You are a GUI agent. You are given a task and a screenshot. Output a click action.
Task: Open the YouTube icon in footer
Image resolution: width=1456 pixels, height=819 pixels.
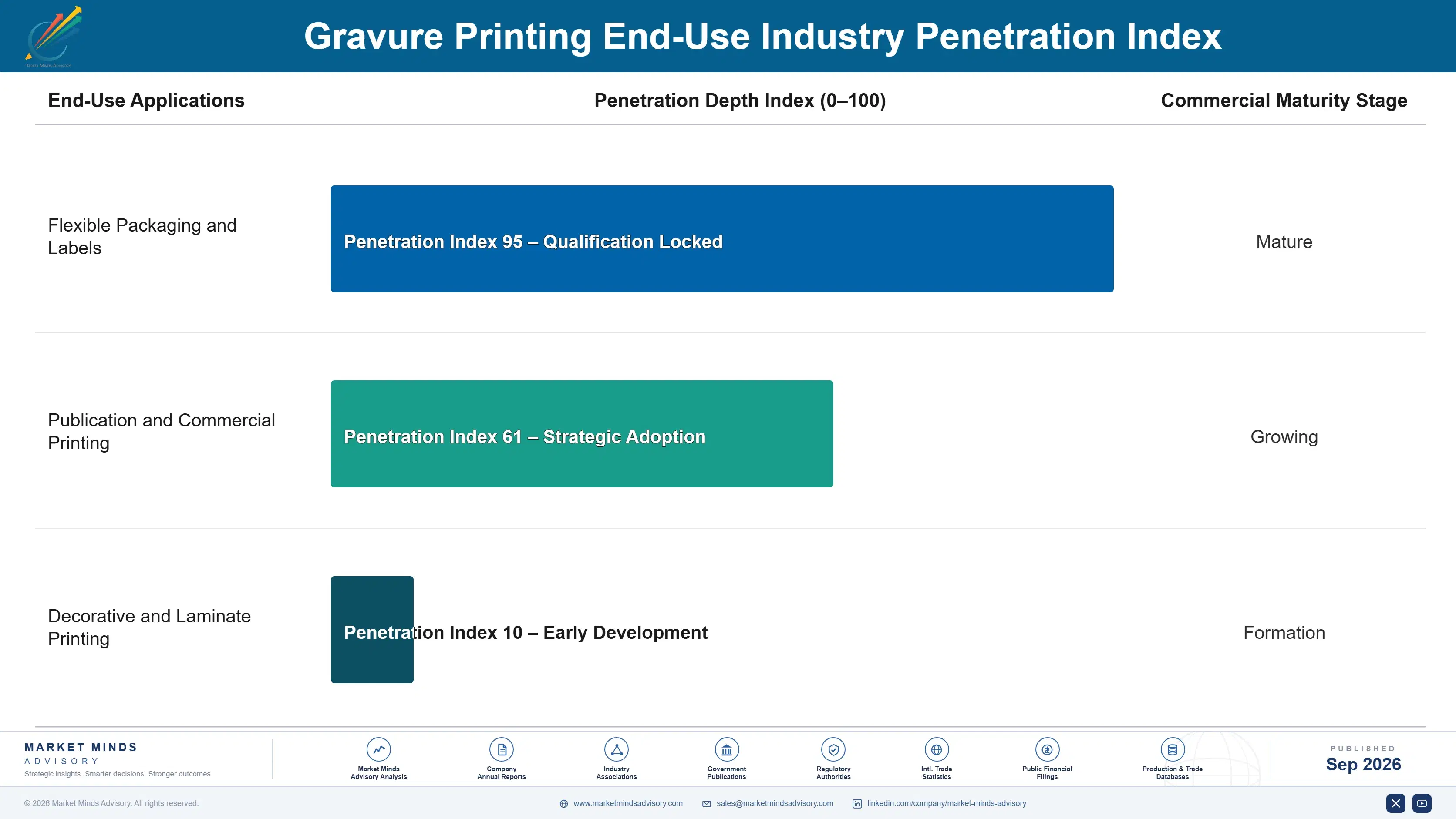click(1422, 803)
